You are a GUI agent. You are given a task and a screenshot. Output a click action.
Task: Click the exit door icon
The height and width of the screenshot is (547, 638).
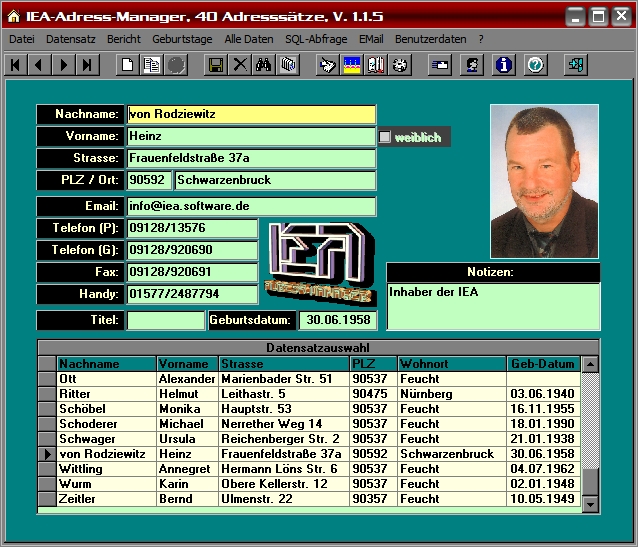click(575, 65)
